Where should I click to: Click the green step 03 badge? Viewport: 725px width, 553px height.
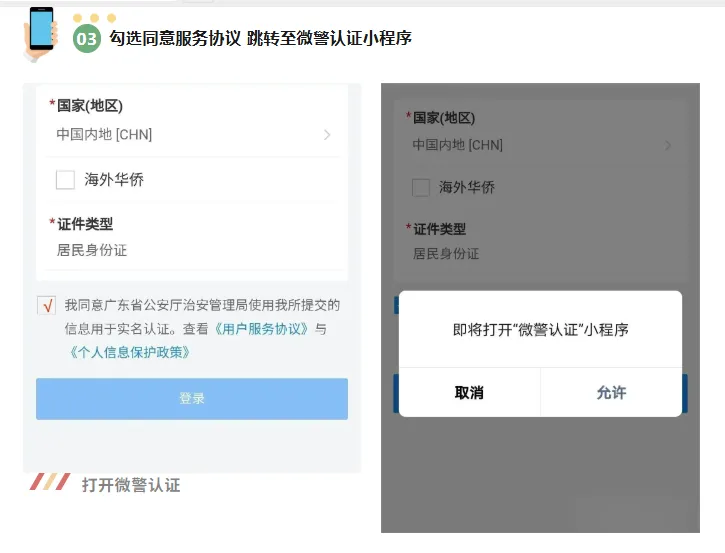[x=87, y=38]
